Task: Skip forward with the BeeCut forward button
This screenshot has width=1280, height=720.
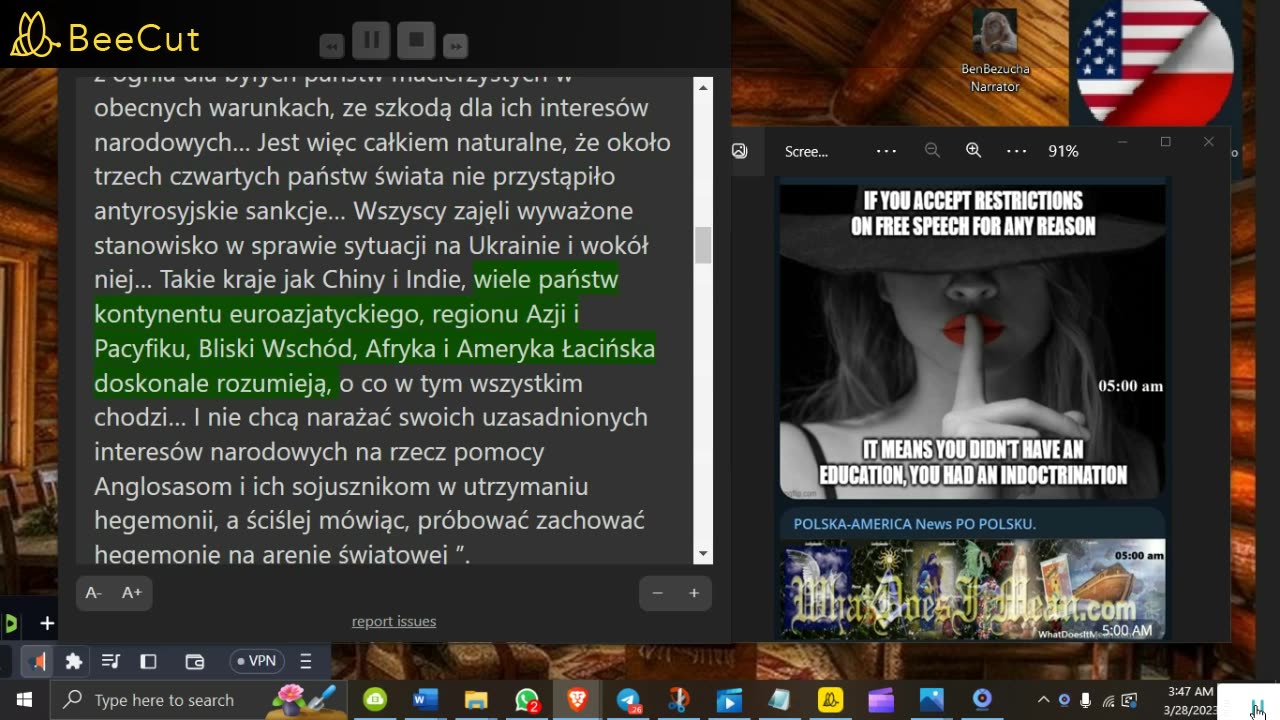Action: click(x=455, y=46)
